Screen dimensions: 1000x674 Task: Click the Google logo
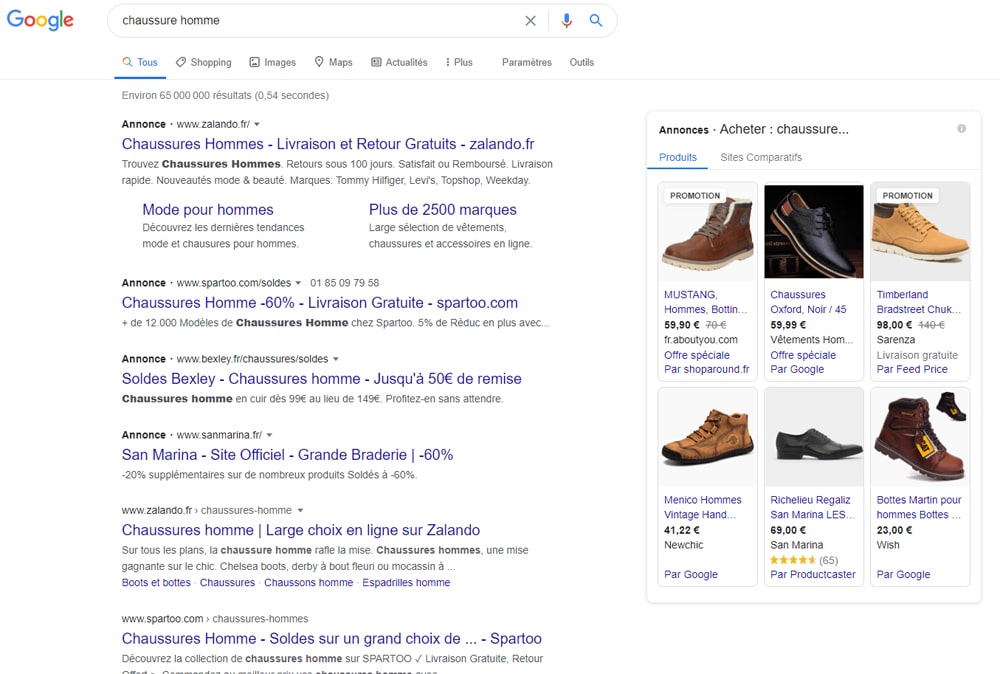click(40, 20)
